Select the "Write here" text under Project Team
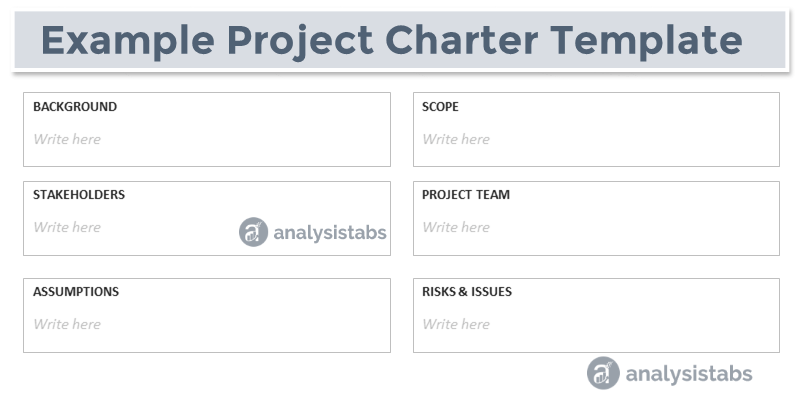This screenshot has width=800, height=400. click(456, 227)
